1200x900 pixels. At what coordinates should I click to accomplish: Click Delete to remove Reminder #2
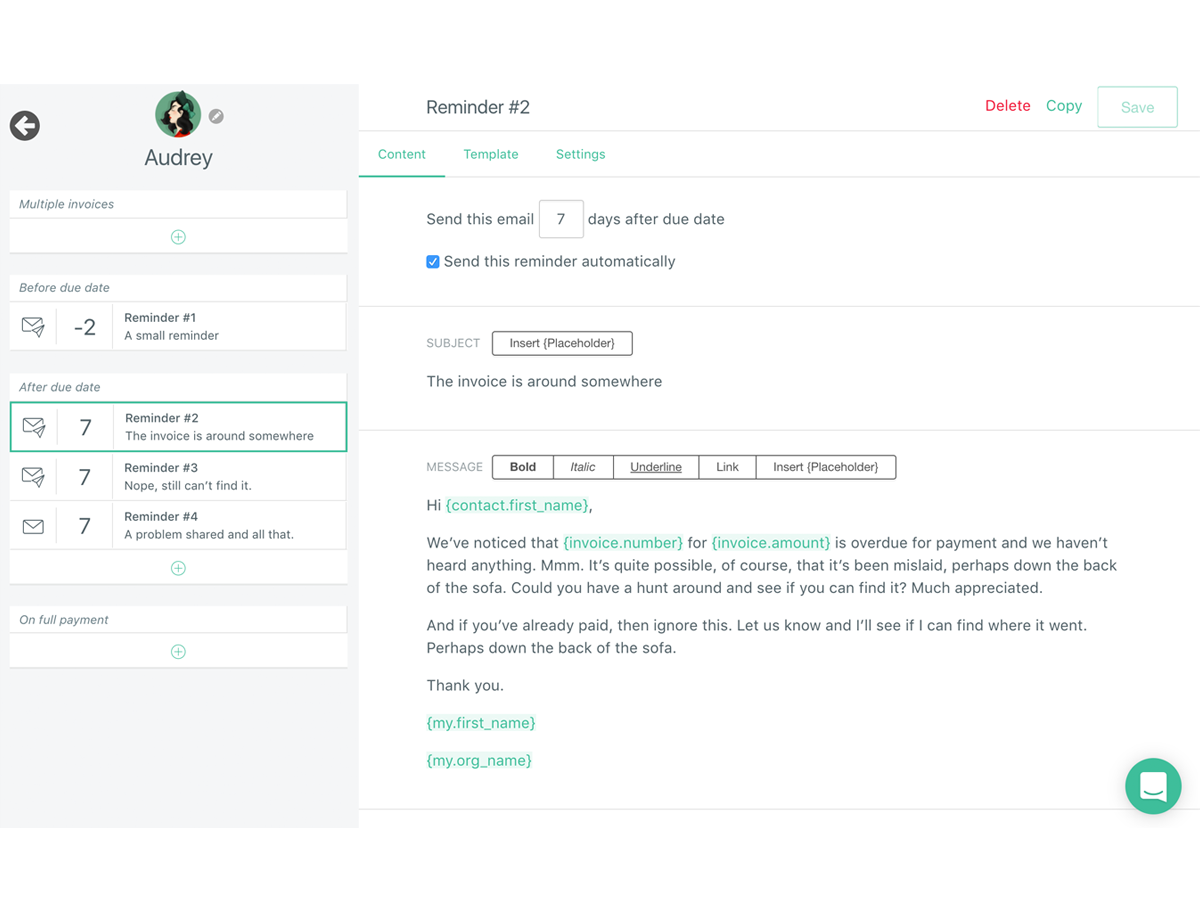coord(1007,105)
